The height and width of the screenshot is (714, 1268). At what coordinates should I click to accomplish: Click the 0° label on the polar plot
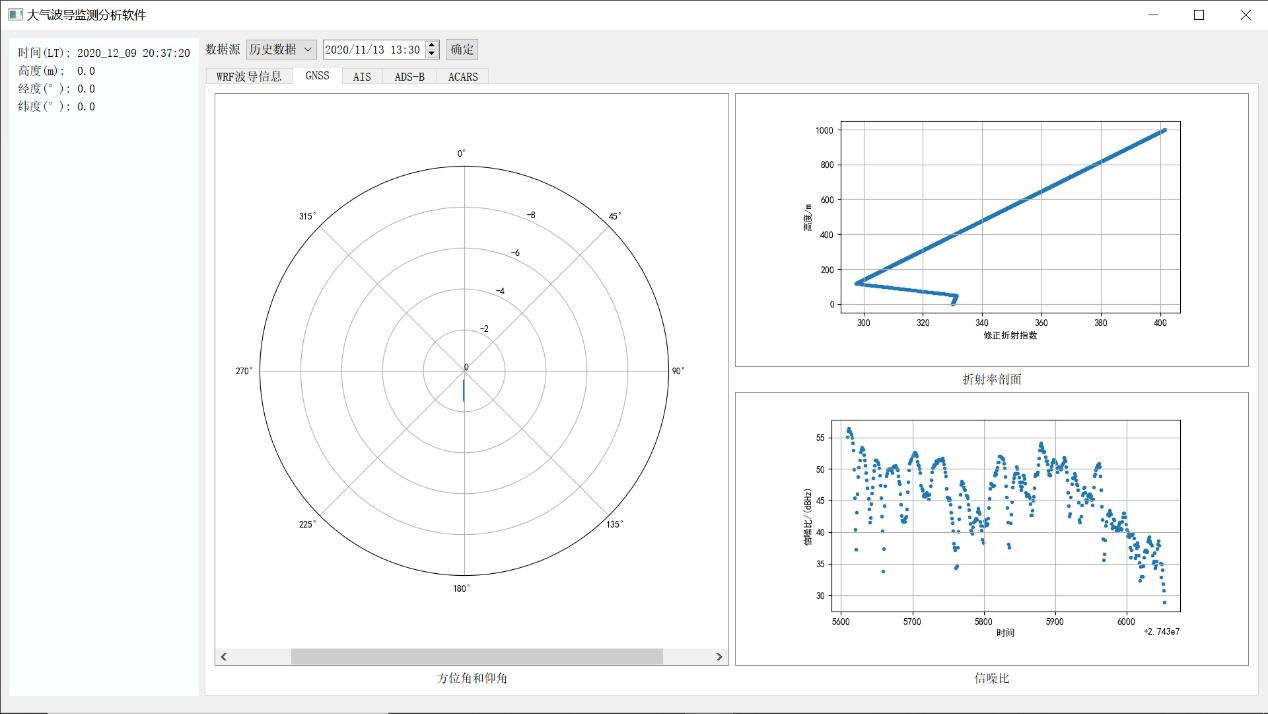tap(462, 153)
